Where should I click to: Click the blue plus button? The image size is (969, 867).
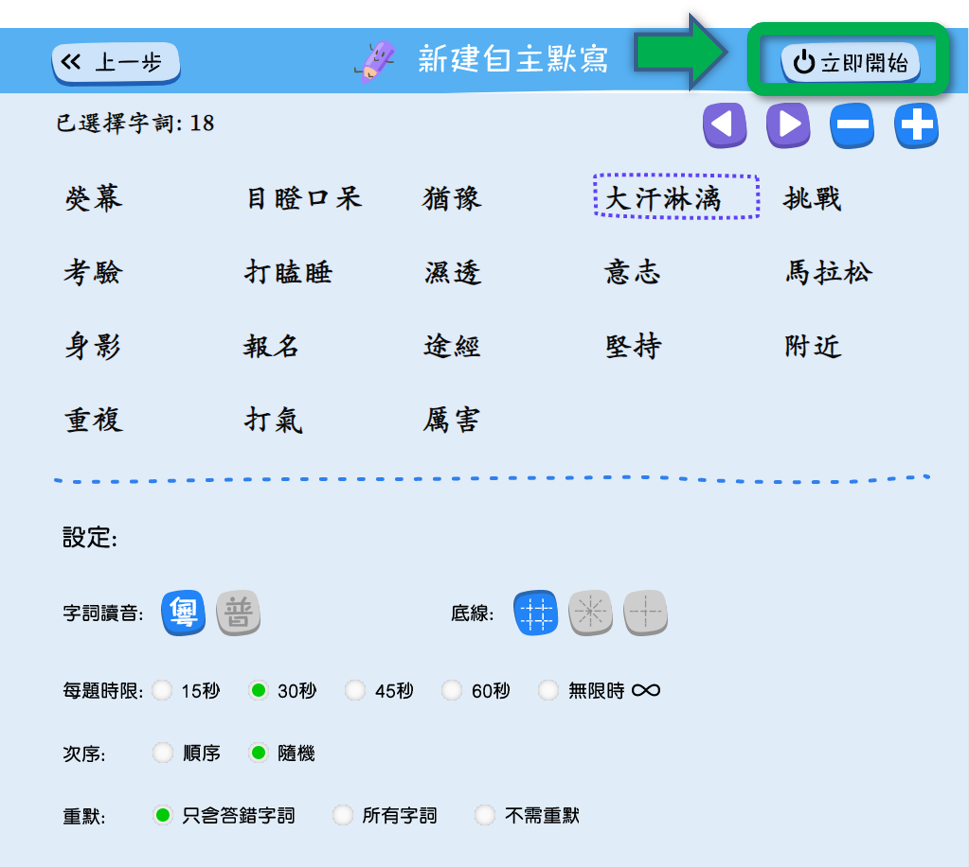click(x=916, y=125)
